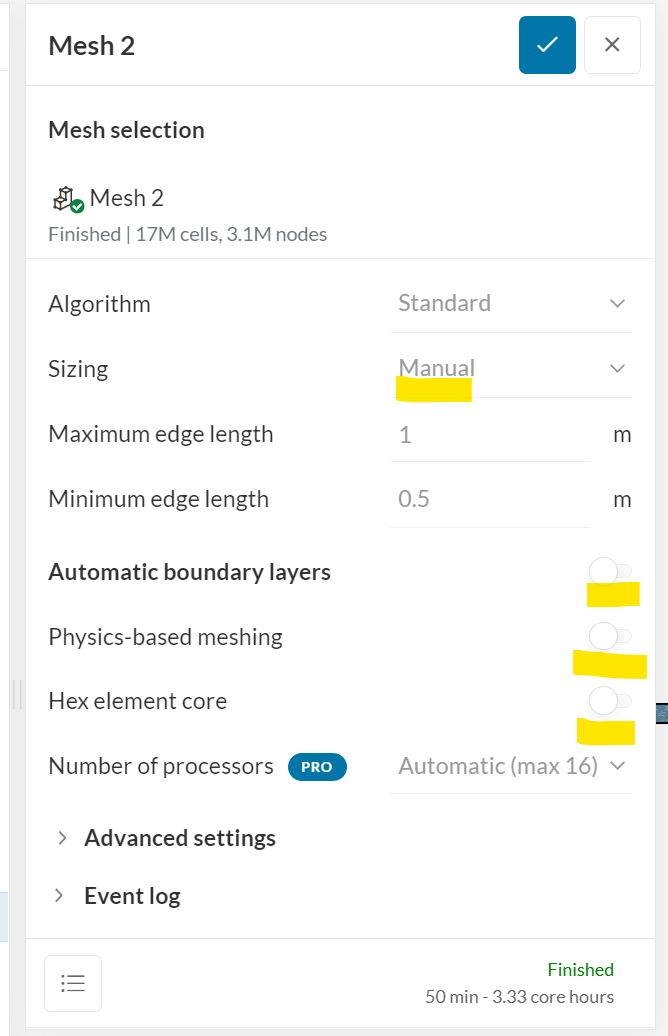
Task: Click the Maximum edge length field
Action: tap(490, 435)
